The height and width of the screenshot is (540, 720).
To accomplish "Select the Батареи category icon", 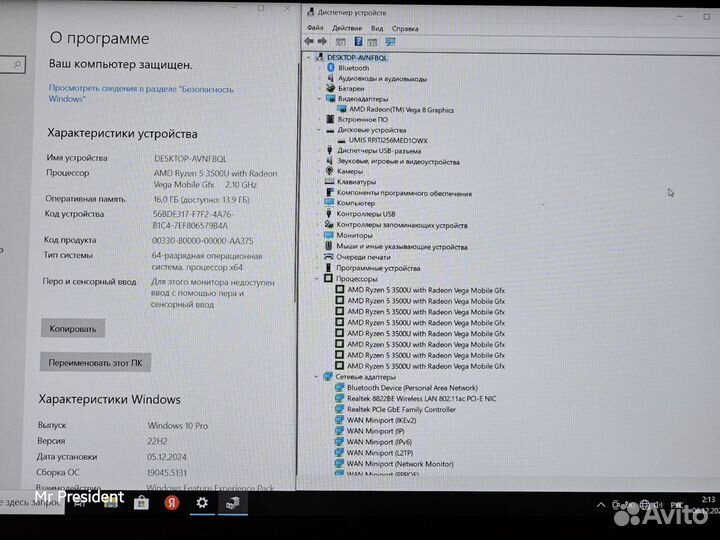I will pyautogui.click(x=330, y=88).
